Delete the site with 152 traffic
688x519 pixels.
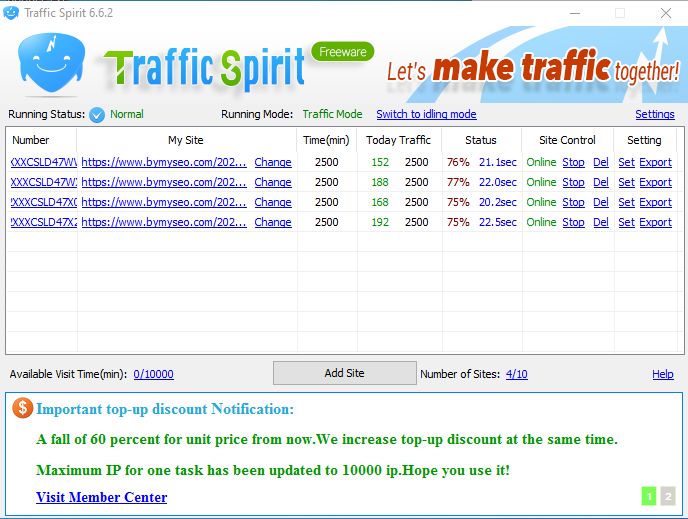pyautogui.click(x=601, y=162)
